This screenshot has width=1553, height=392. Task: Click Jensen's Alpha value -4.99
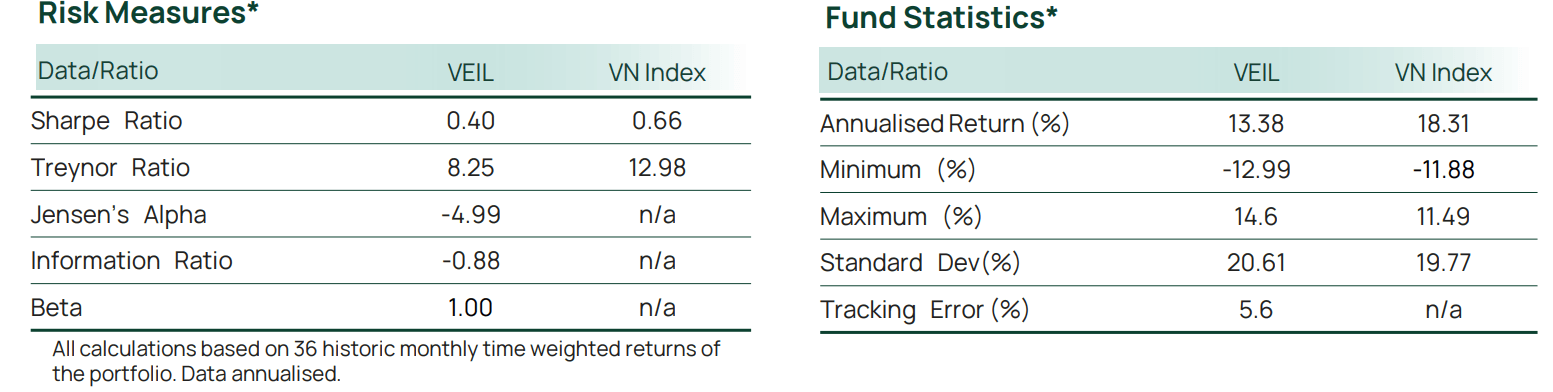tap(471, 214)
